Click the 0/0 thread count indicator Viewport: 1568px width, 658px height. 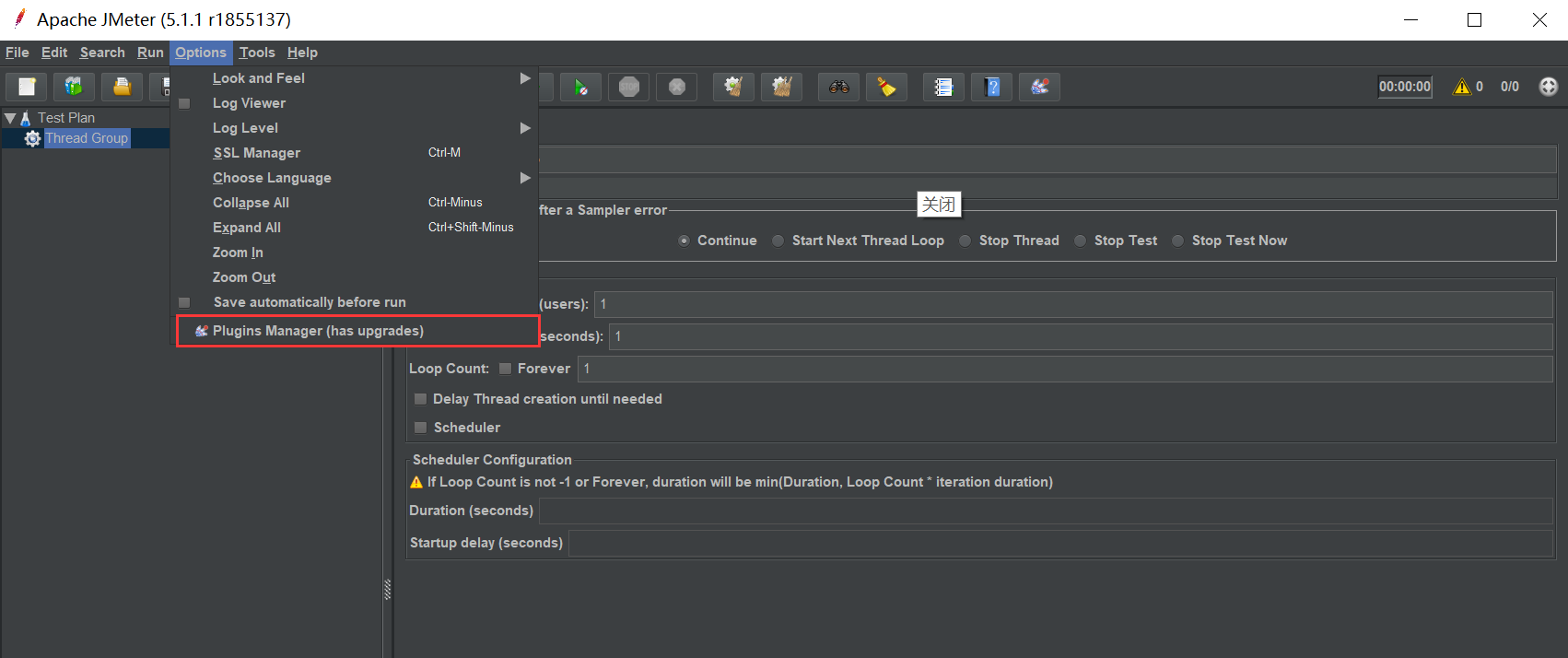coord(1509,87)
